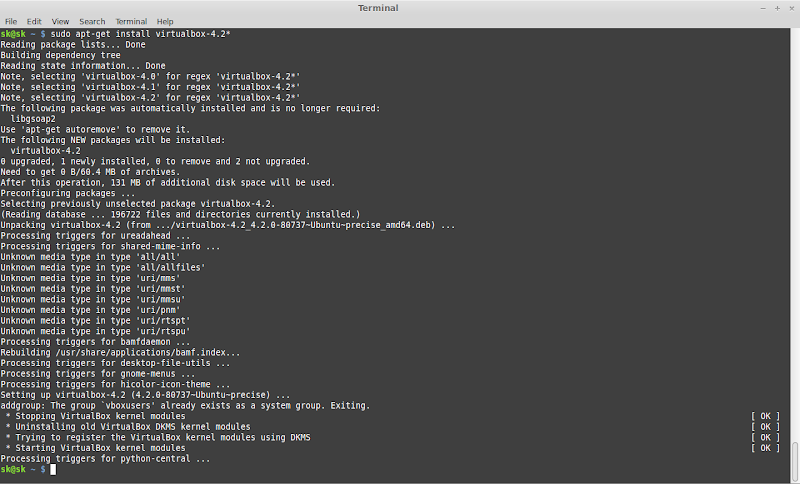
Task: Click the line 'Reading state information... Done'
Action: click(x=83, y=66)
